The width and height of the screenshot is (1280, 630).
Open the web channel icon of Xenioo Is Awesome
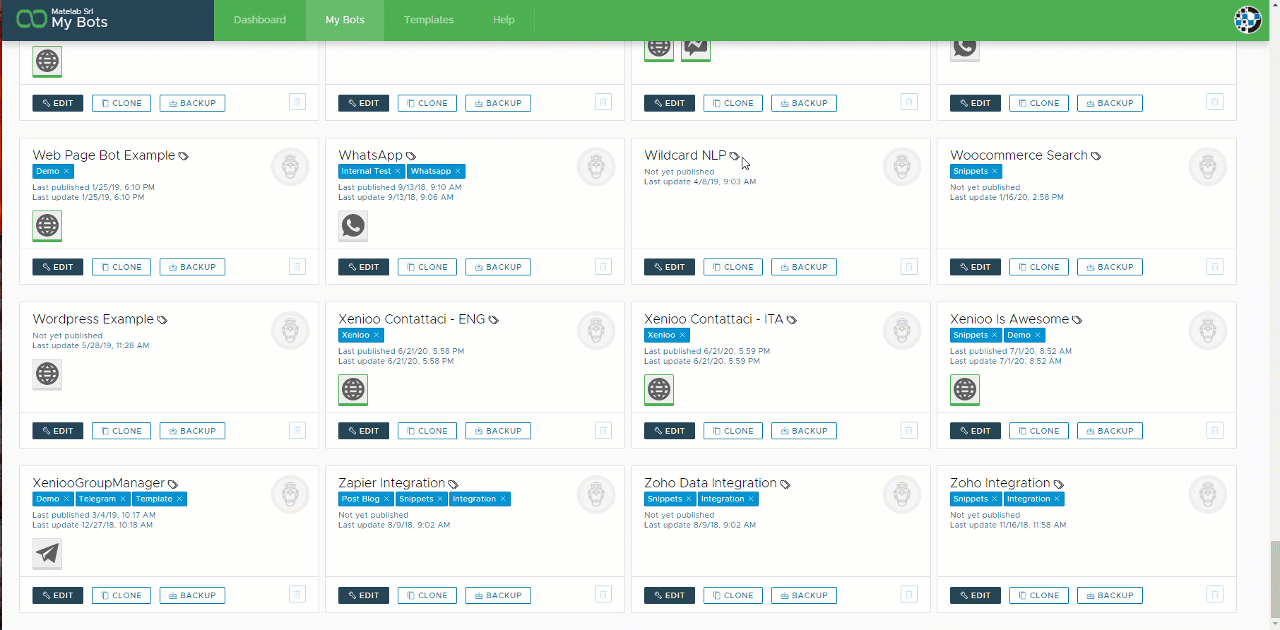tap(965, 389)
